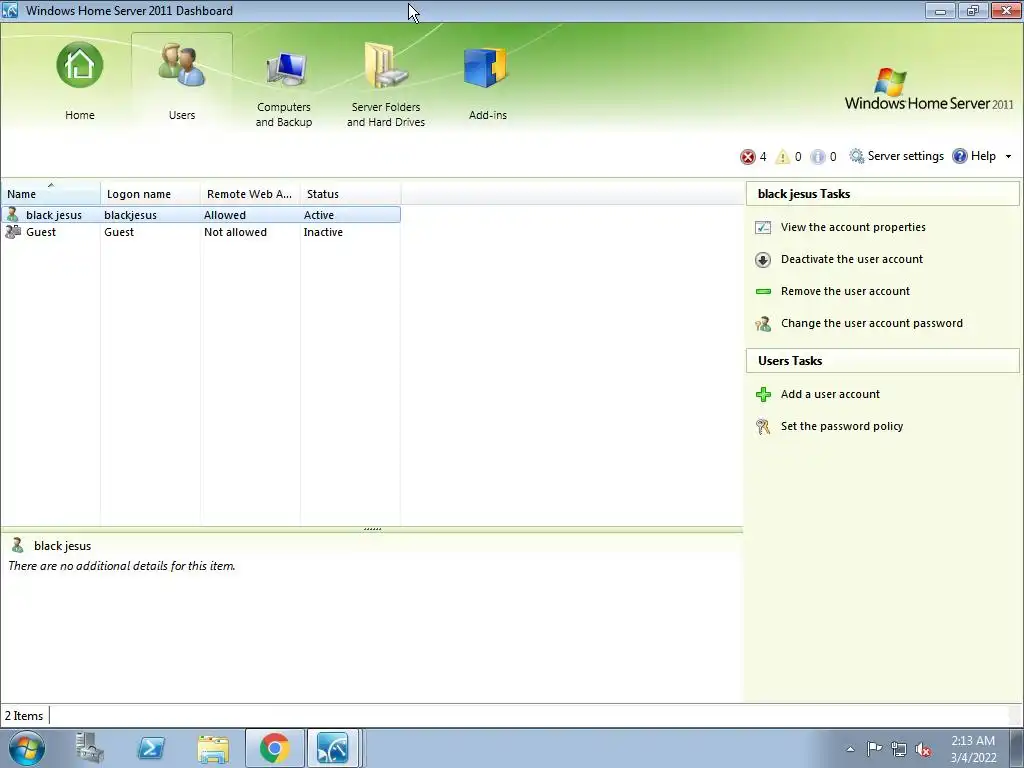Click the Dashboard taskbar button
The image size is (1024, 768).
(333, 748)
